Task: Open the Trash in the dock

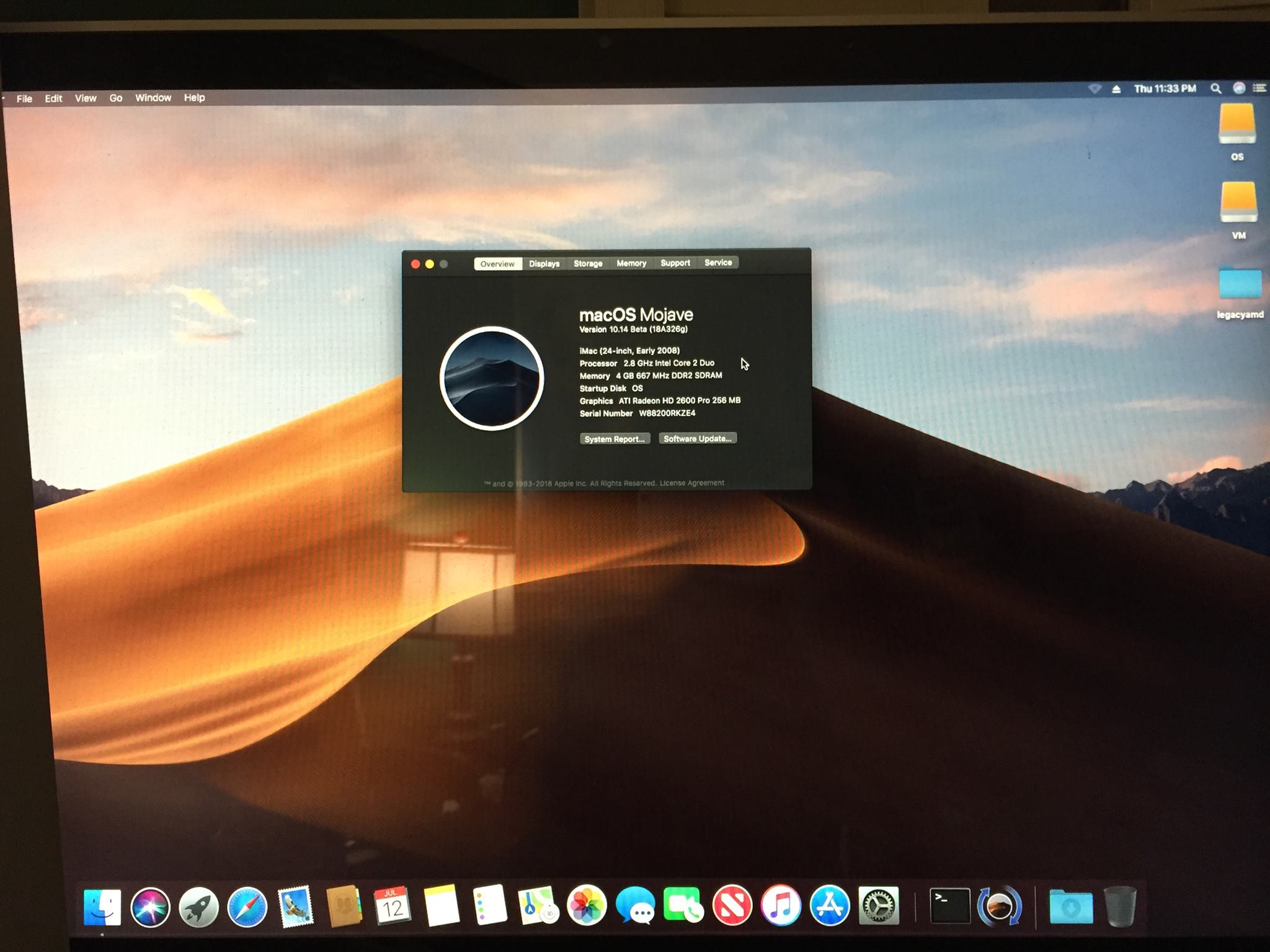Action: click(x=1120, y=906)
